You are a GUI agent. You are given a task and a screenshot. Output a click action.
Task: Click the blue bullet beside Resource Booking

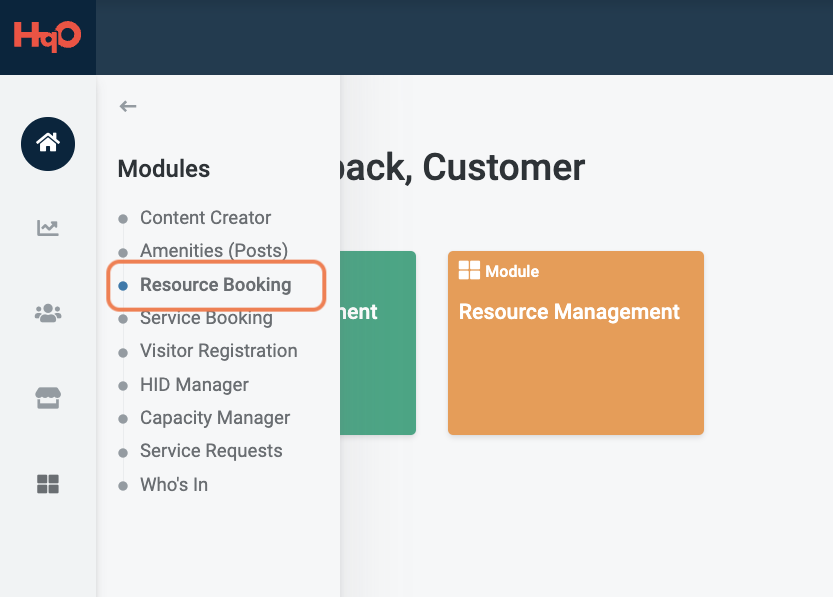click(123, 285)
